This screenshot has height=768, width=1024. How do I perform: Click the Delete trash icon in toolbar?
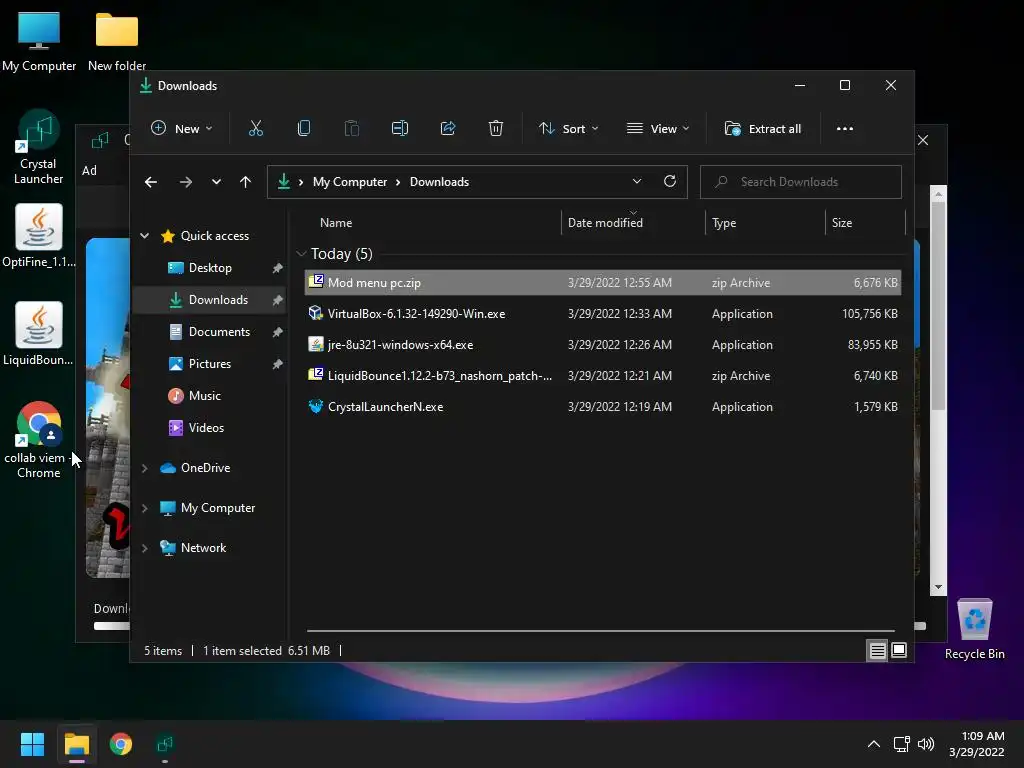(x=496, y=129)
